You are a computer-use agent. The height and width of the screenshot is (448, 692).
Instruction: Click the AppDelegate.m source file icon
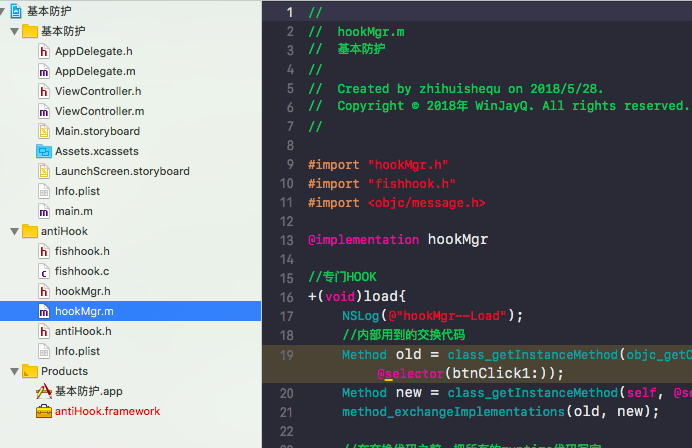click(x=44, y=72)
